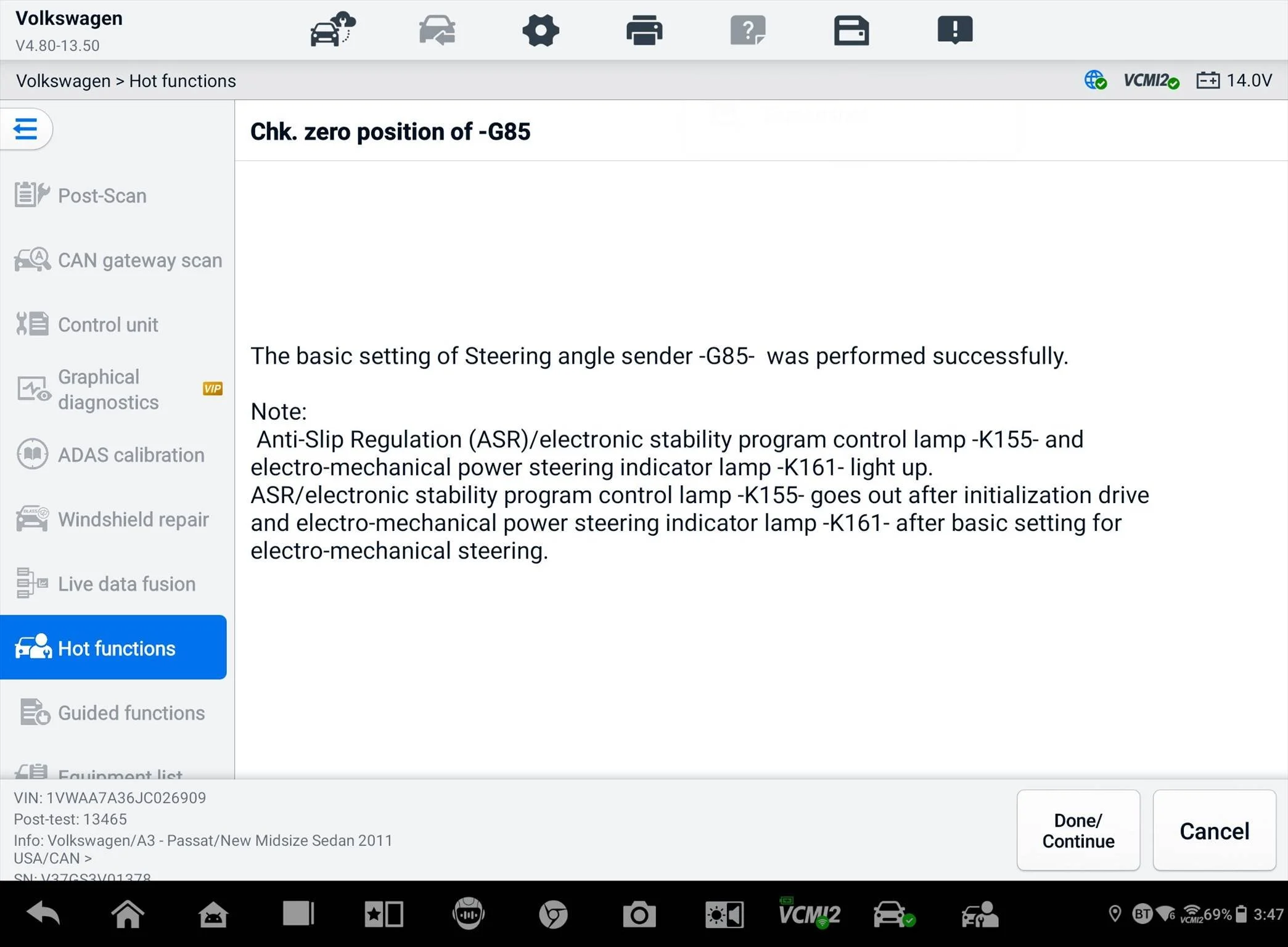The image size is (1288, 947).
Task: Open settings gear in top toolbar
Action: [541, 30]
